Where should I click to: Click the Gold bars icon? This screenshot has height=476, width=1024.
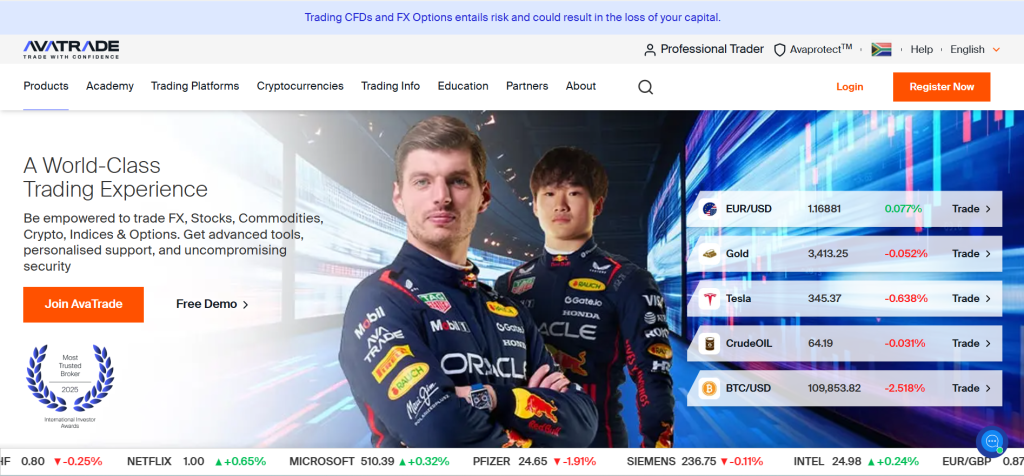(709, 254)
